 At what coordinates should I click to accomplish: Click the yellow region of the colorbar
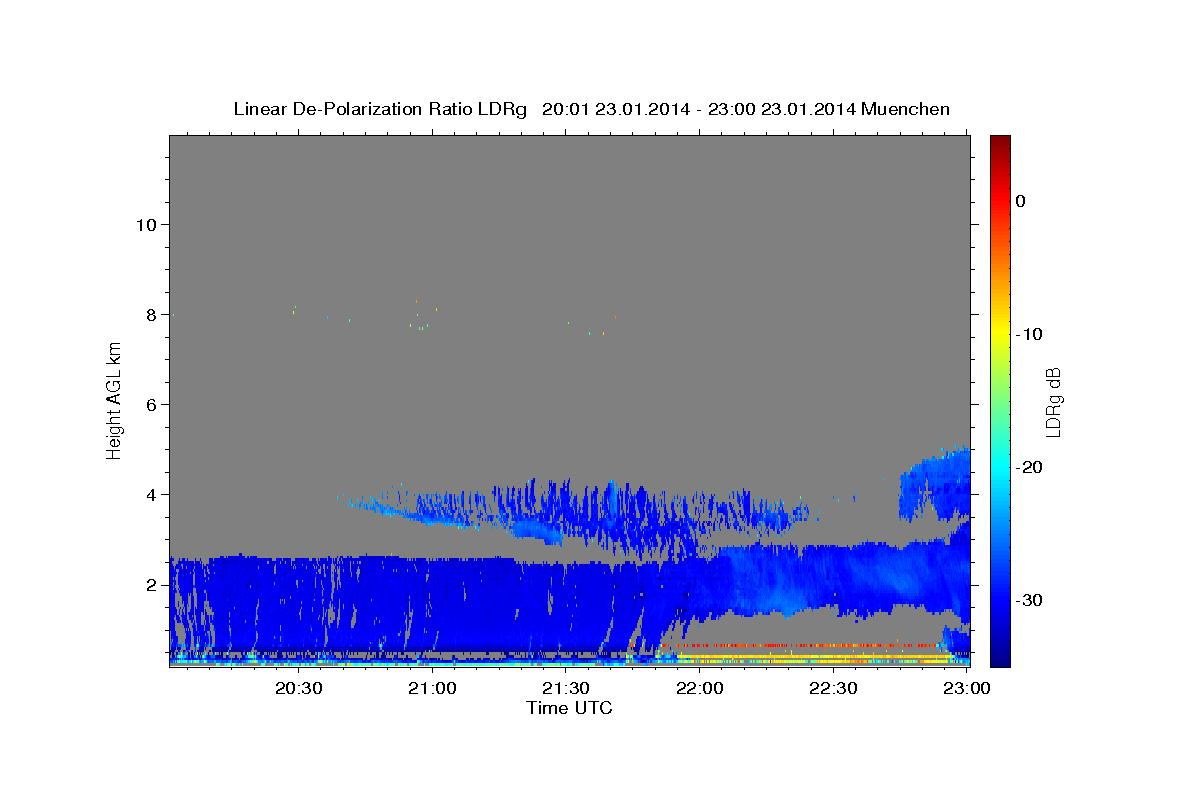click(1000, 330)
